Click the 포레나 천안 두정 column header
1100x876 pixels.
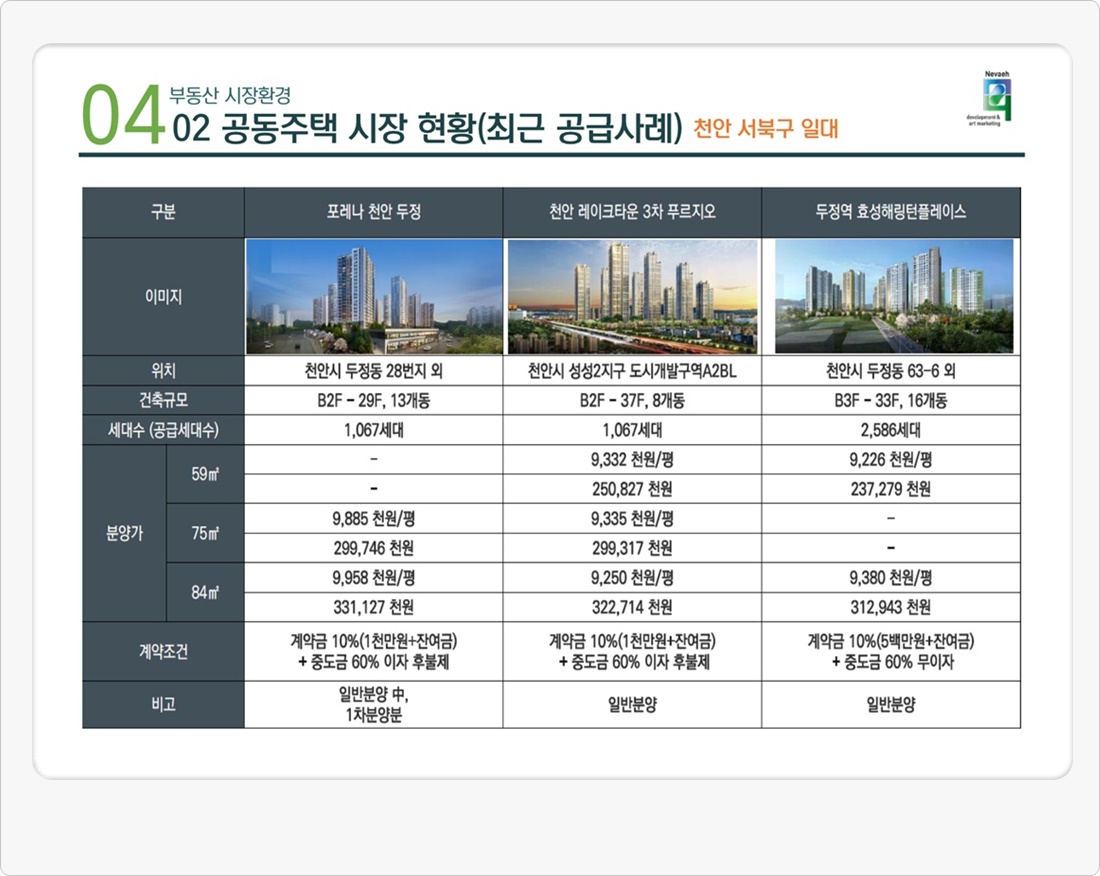tap(374, 212)
